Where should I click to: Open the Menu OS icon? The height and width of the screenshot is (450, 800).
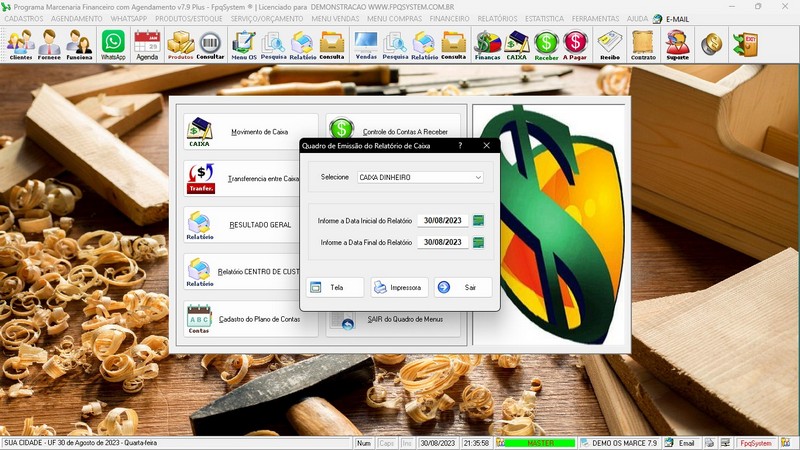[x=244, y=44]
